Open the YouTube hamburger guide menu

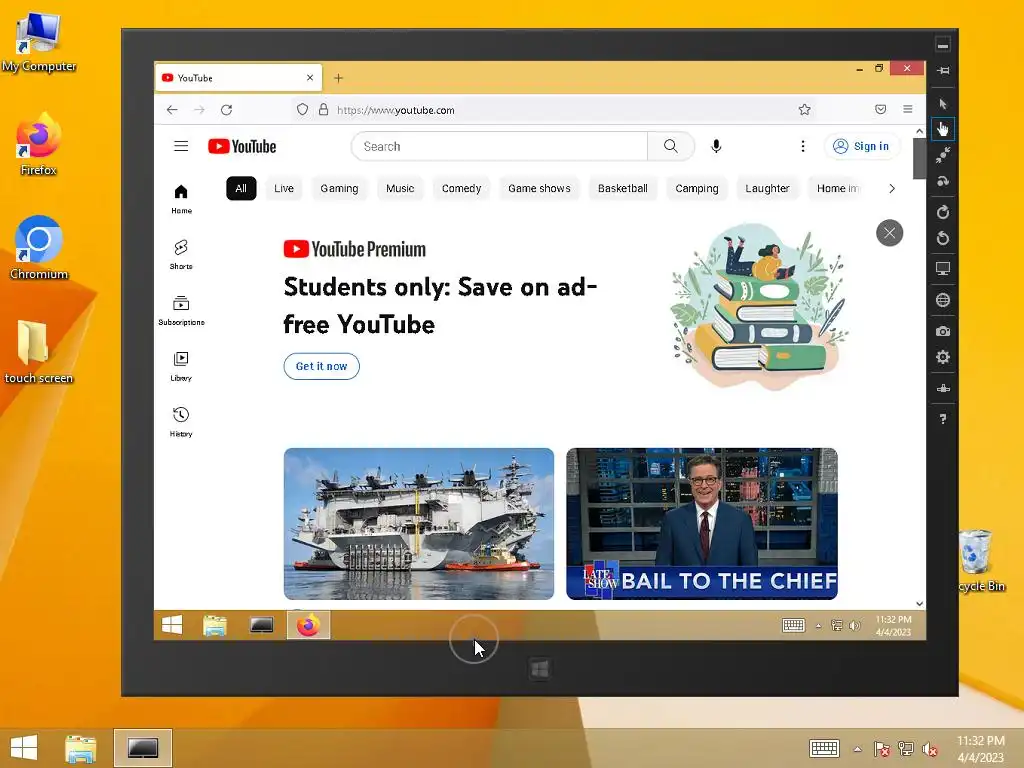pyautogui.click(x=181, y=146)
